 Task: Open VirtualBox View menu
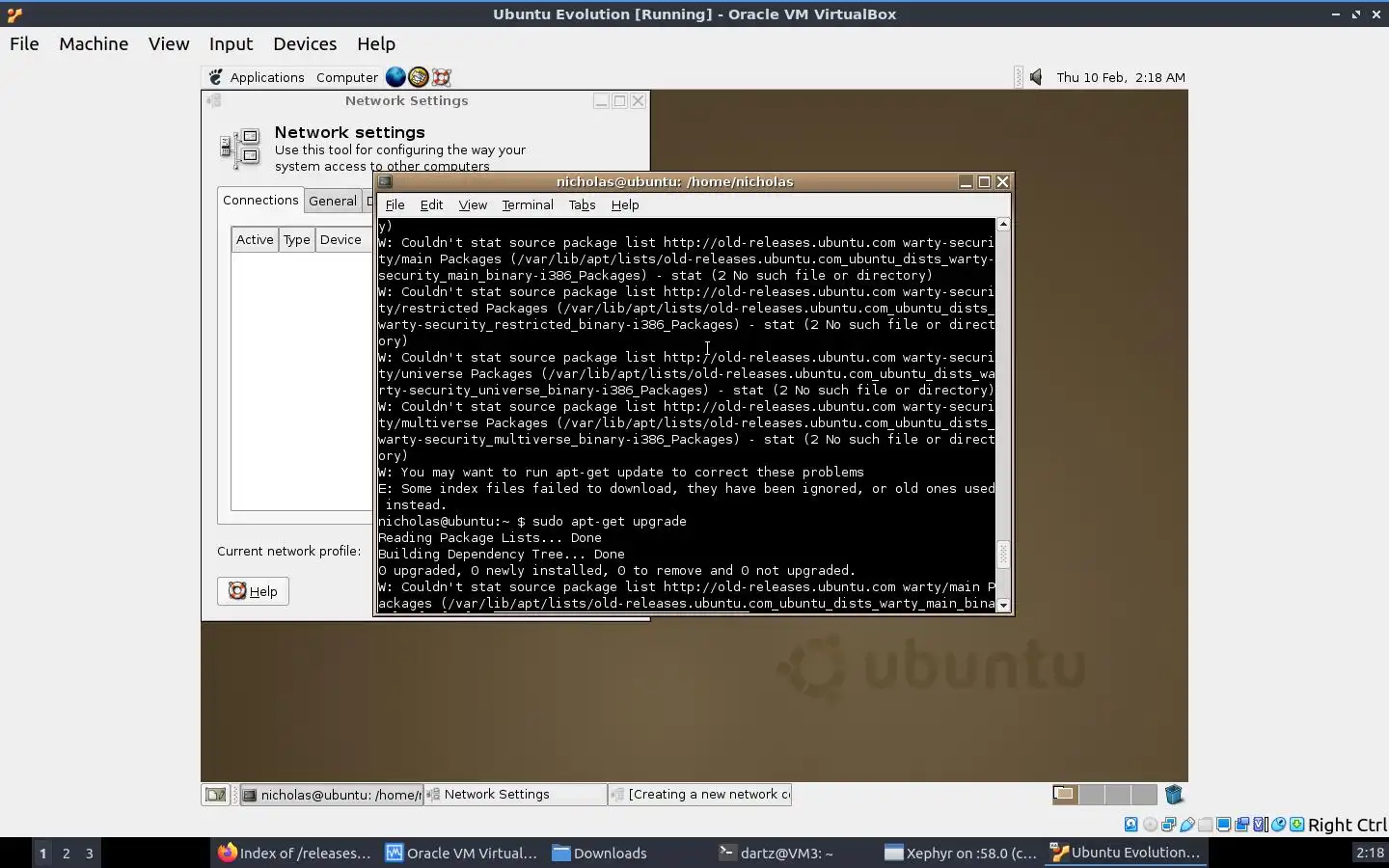pos(169,43)
